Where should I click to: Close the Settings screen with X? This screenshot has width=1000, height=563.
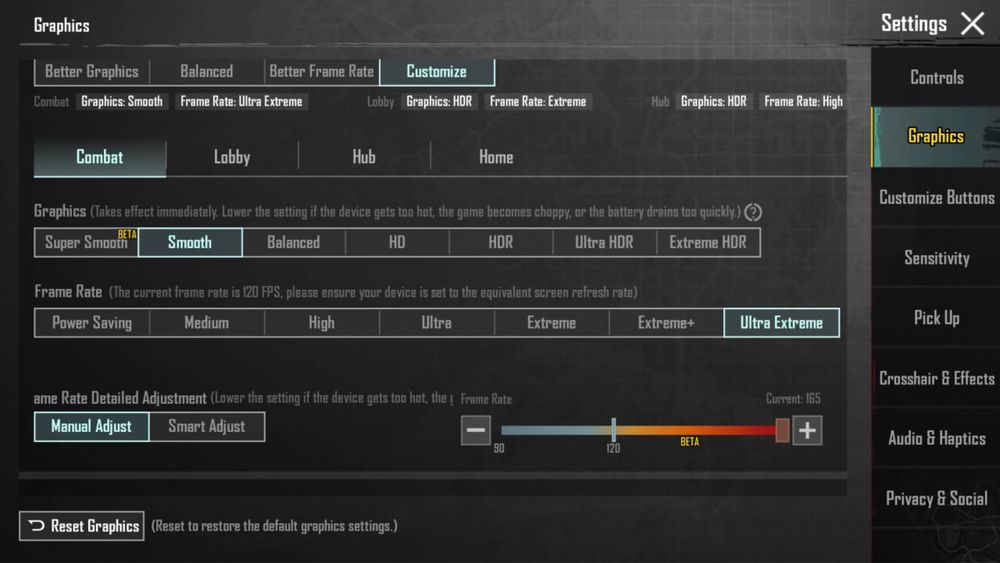[x=973, y=24]
